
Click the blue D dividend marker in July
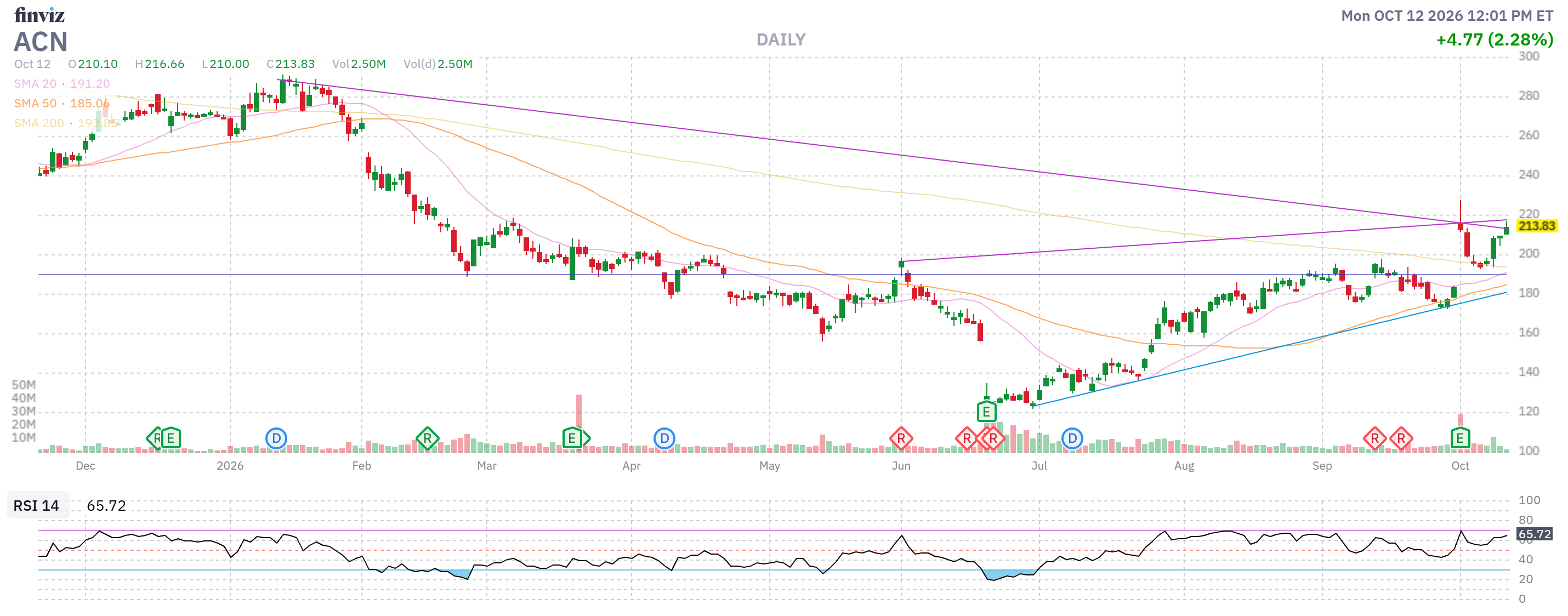click(1072, 438)
